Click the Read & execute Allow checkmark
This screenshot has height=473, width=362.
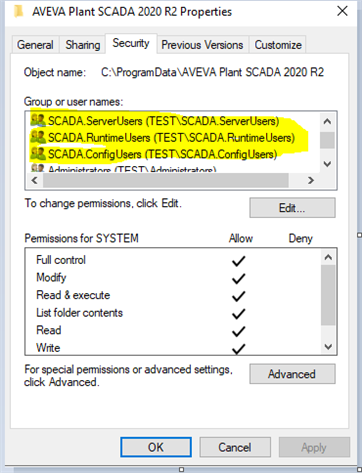[239, 296]
